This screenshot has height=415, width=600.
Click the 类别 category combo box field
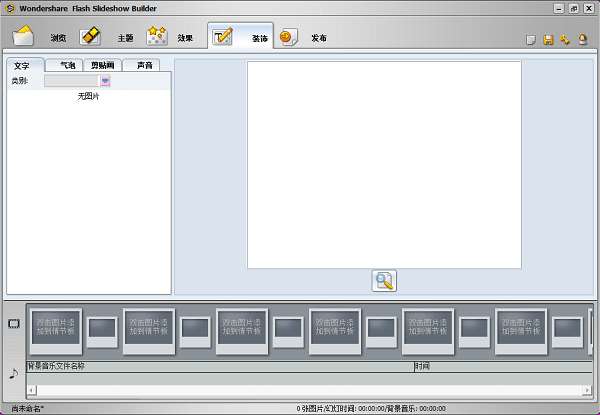pos(72,81)
